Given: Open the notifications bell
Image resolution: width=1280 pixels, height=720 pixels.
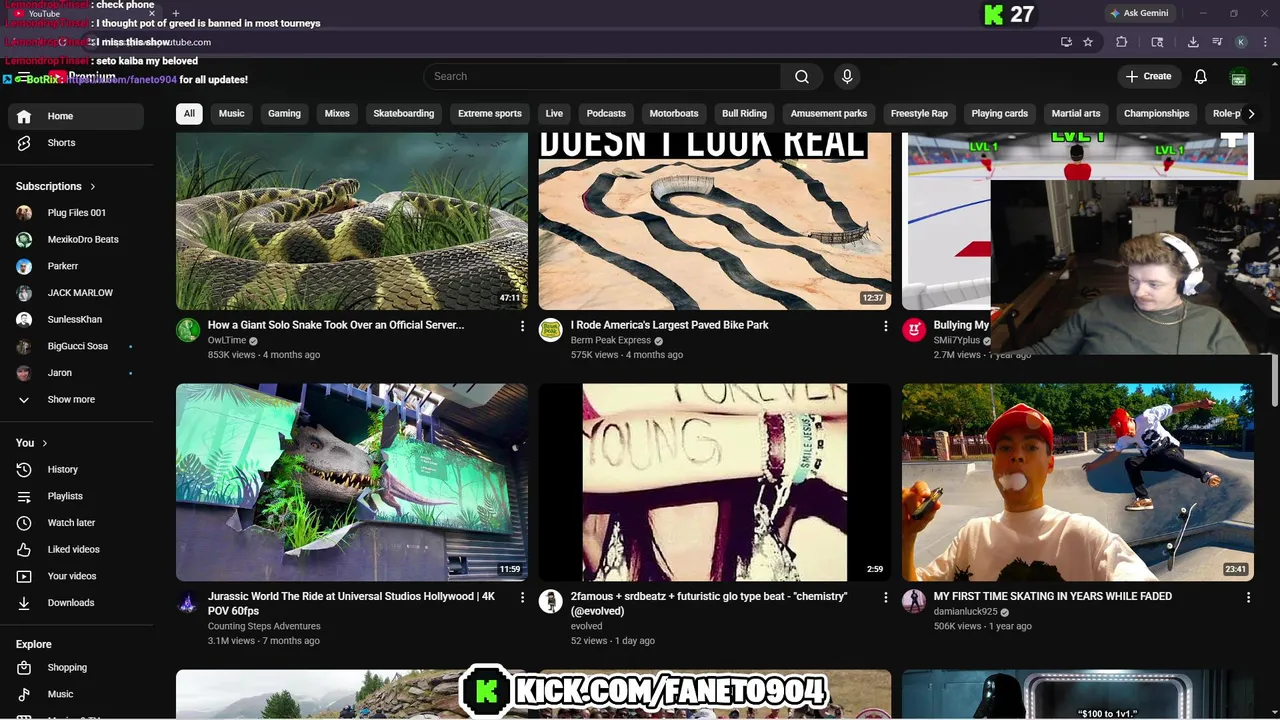Looking at the screenshot, I should pos(1201,76).
